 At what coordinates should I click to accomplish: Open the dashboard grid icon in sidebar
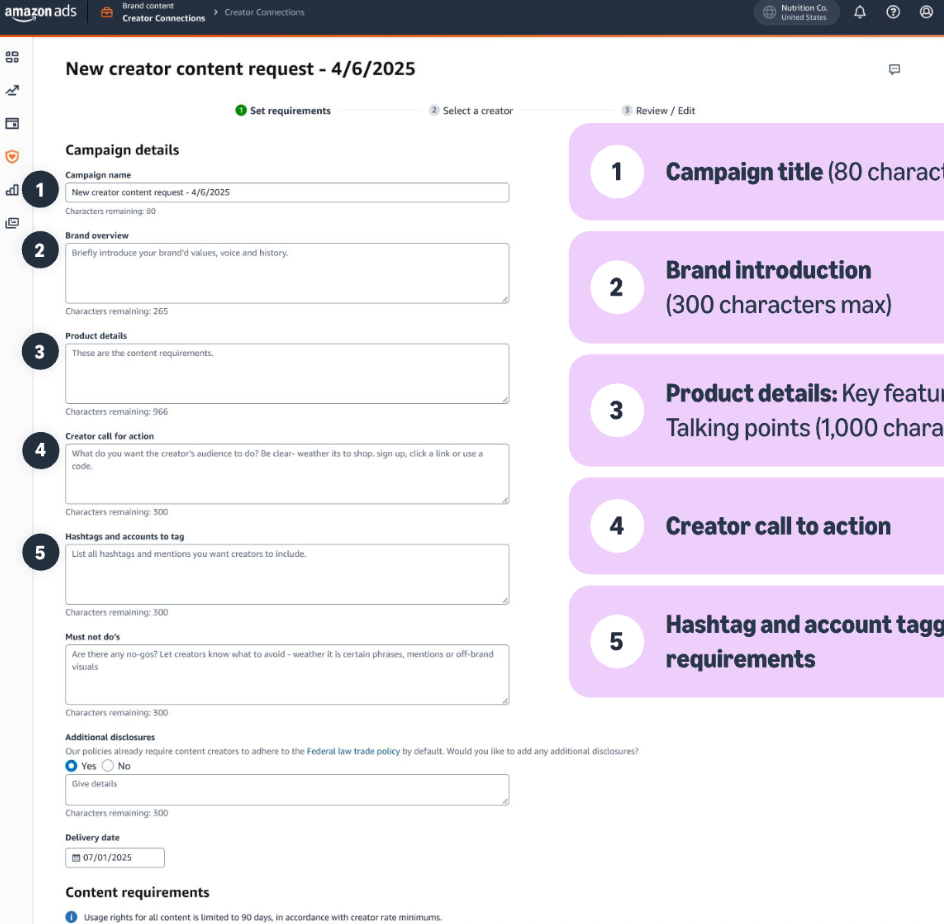(x=12, y=58)
